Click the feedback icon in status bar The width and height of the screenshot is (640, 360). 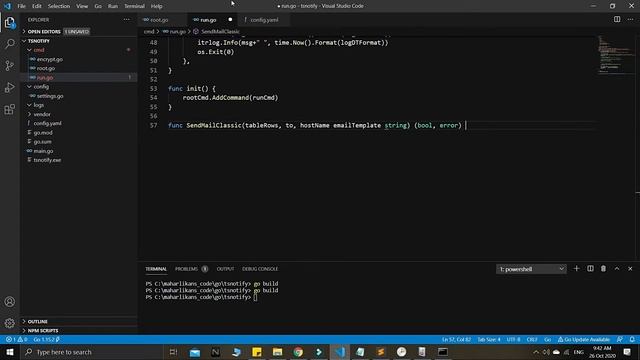pyautogui.click(x=620, y=339)
